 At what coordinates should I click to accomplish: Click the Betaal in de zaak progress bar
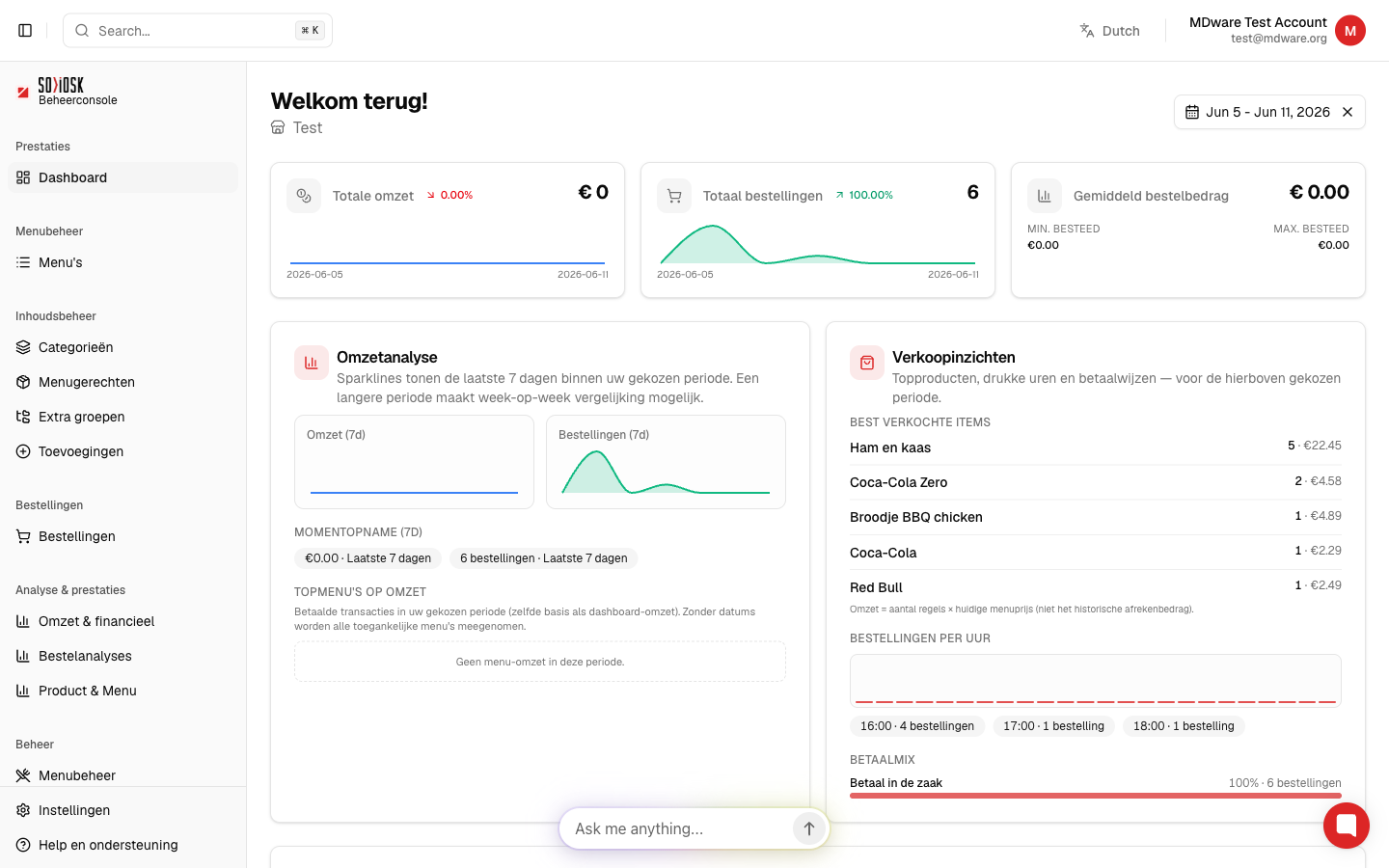[1096, 796]
